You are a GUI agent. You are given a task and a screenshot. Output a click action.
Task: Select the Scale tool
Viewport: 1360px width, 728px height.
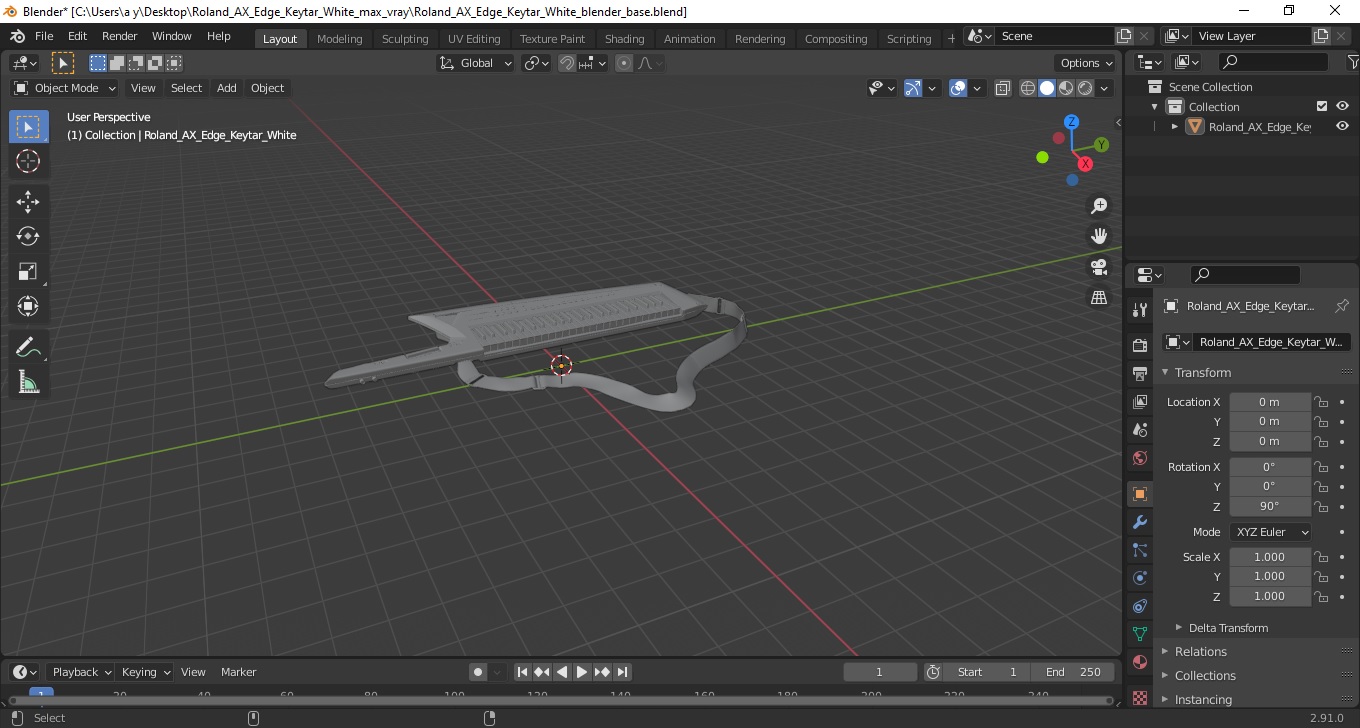(28, 271)
